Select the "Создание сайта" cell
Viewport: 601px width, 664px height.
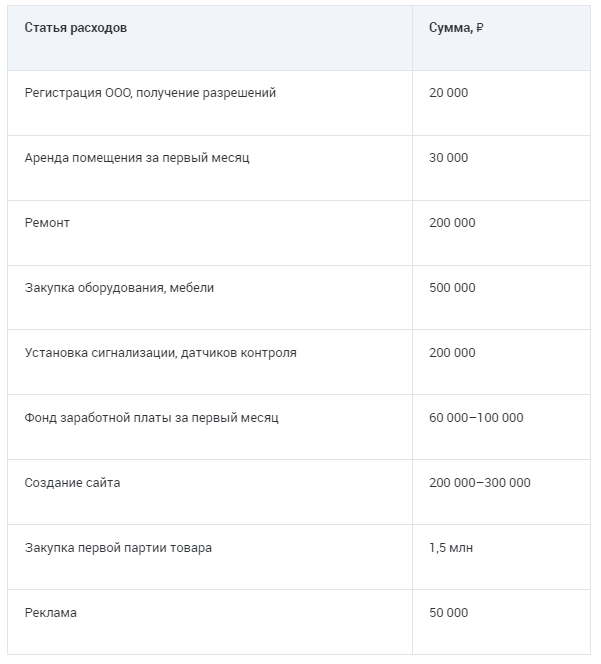[72, 483]
